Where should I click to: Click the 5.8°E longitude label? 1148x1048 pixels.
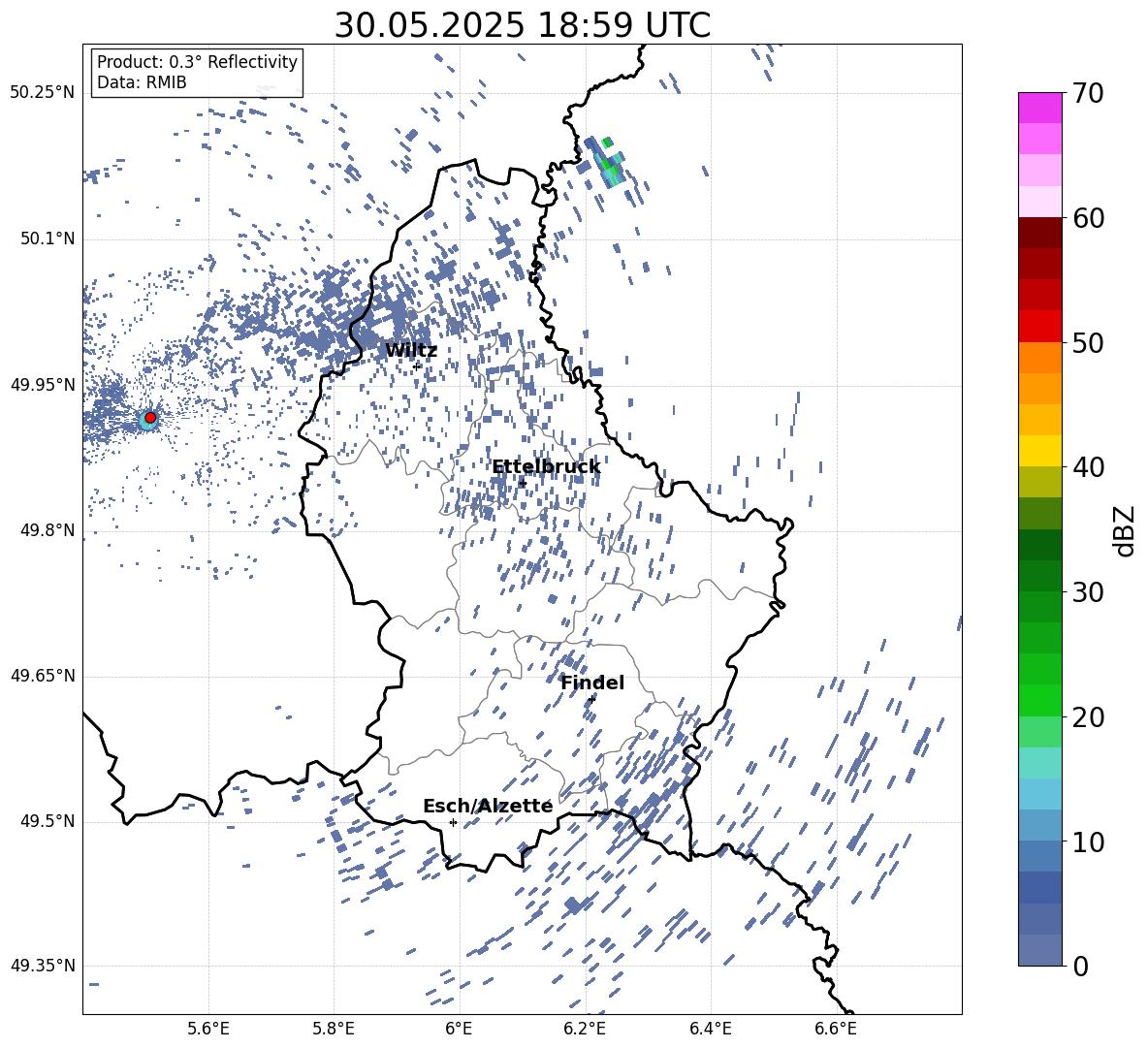coord(334,1029)
